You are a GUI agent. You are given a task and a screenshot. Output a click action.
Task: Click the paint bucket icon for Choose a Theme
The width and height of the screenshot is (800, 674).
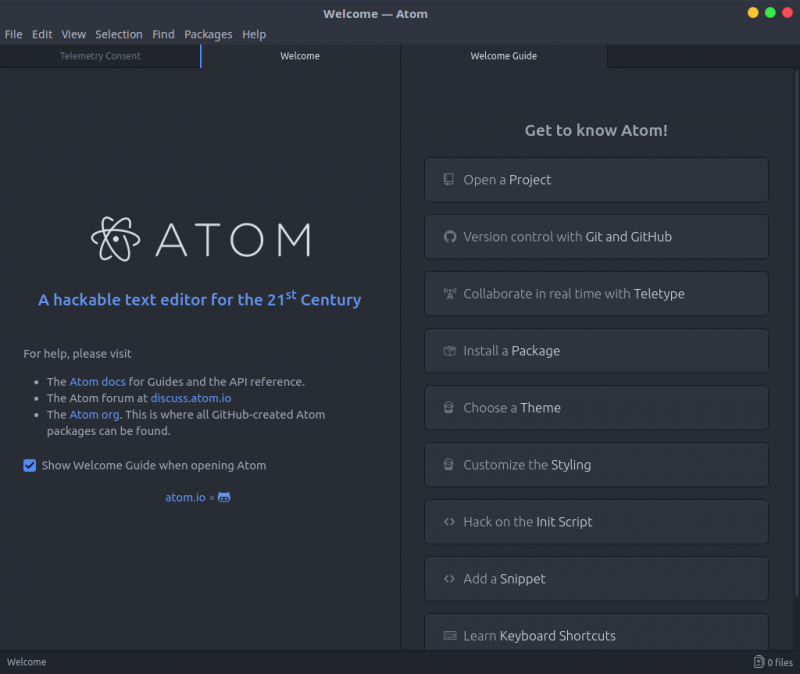tap(447, 407)
